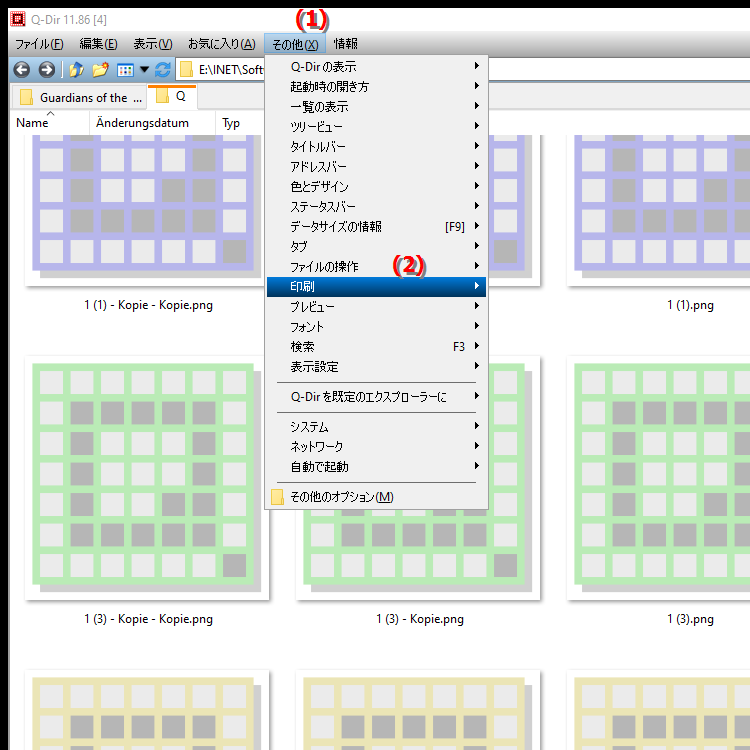
Task: Expand the Q-Dir の表示 submenu
Action: tap(376, 66)
